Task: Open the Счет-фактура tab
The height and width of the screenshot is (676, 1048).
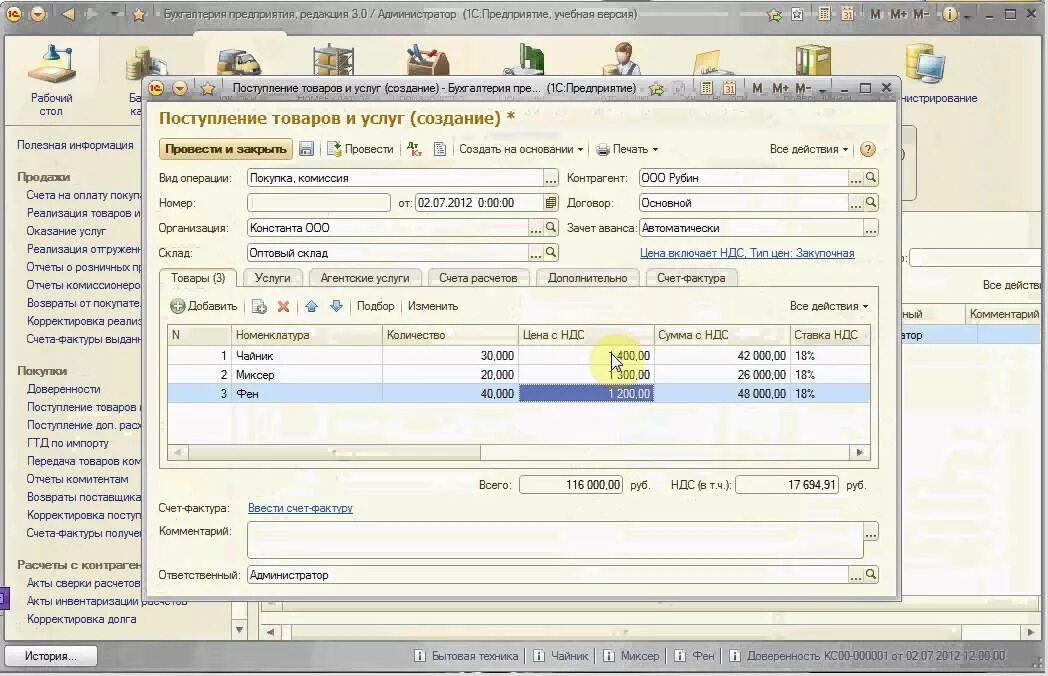Action: click(x=691, y=278)
